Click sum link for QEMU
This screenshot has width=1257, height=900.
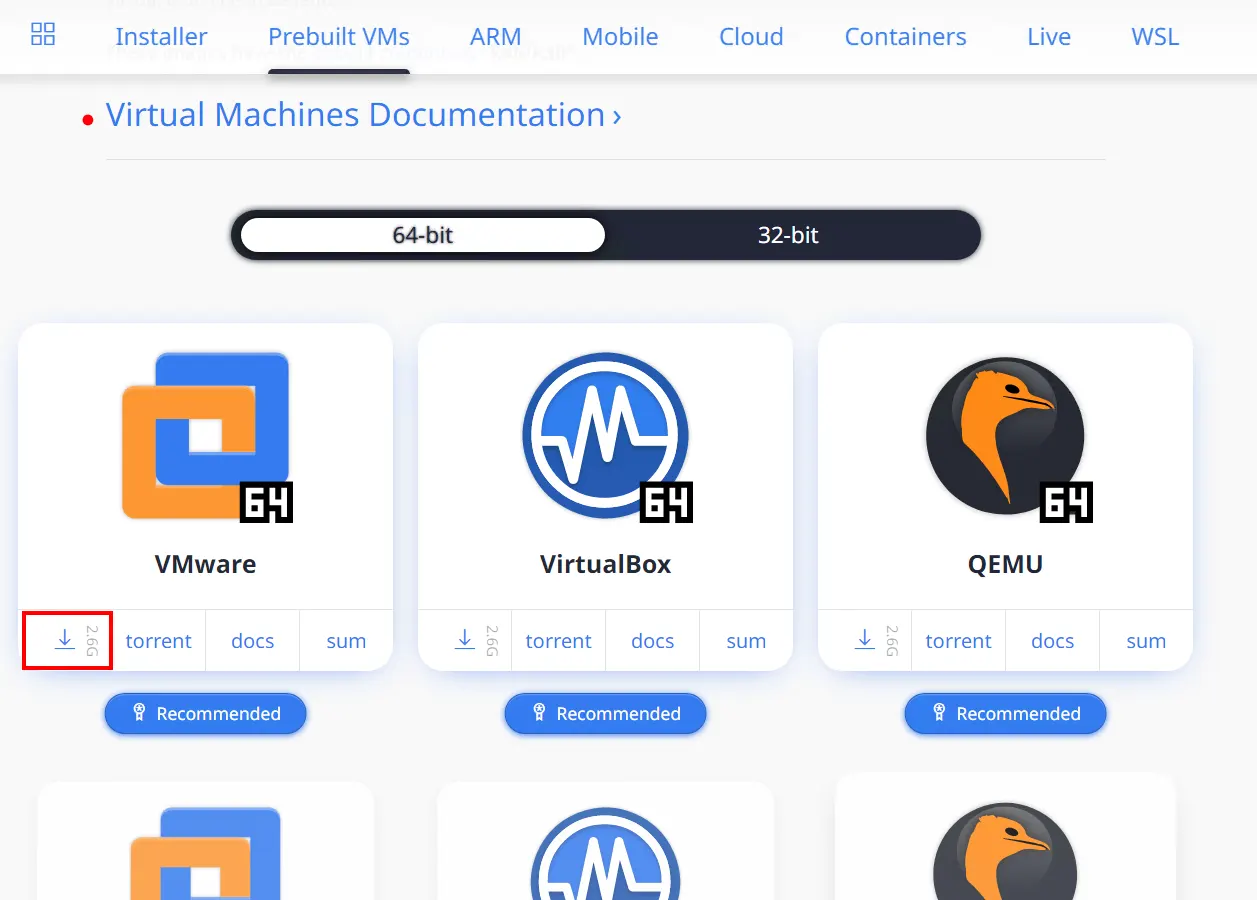pyautogui.click(x=1146, y=641)
